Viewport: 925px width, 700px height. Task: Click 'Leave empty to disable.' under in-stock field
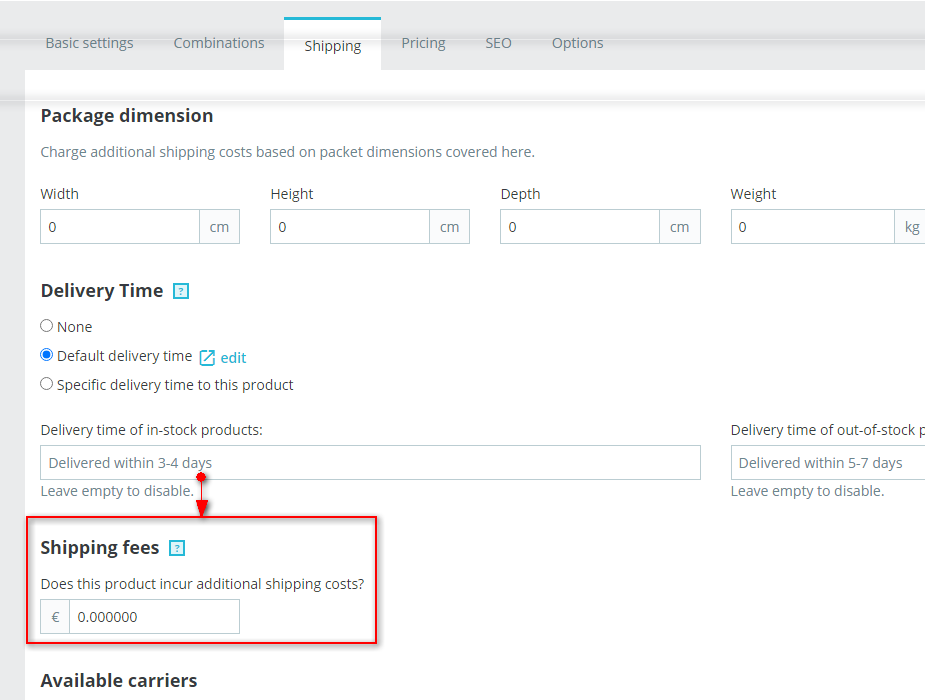click(117, 491)
